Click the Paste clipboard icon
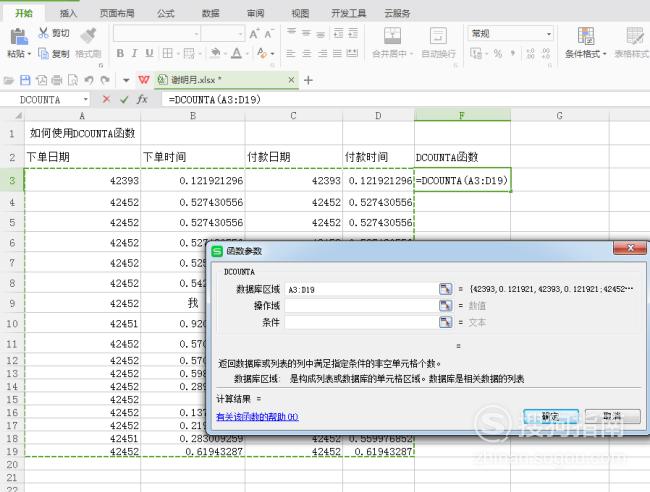650x492 pixels. click(19, 36)
